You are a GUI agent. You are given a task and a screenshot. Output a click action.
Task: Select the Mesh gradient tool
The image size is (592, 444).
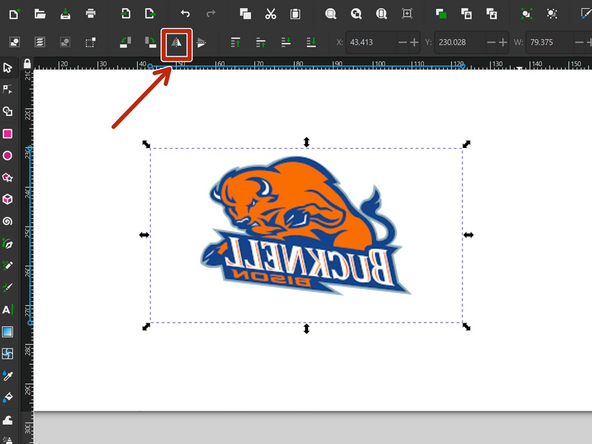click(x=8, y=354)
